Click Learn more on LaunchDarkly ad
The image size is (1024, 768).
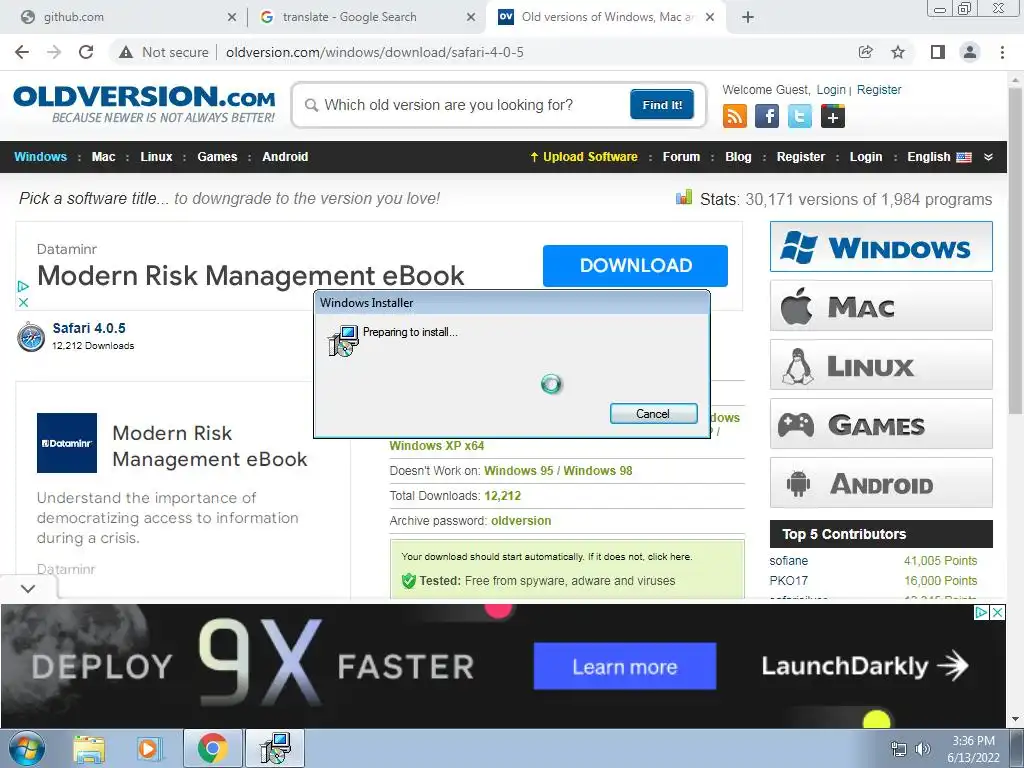point(624,666)
